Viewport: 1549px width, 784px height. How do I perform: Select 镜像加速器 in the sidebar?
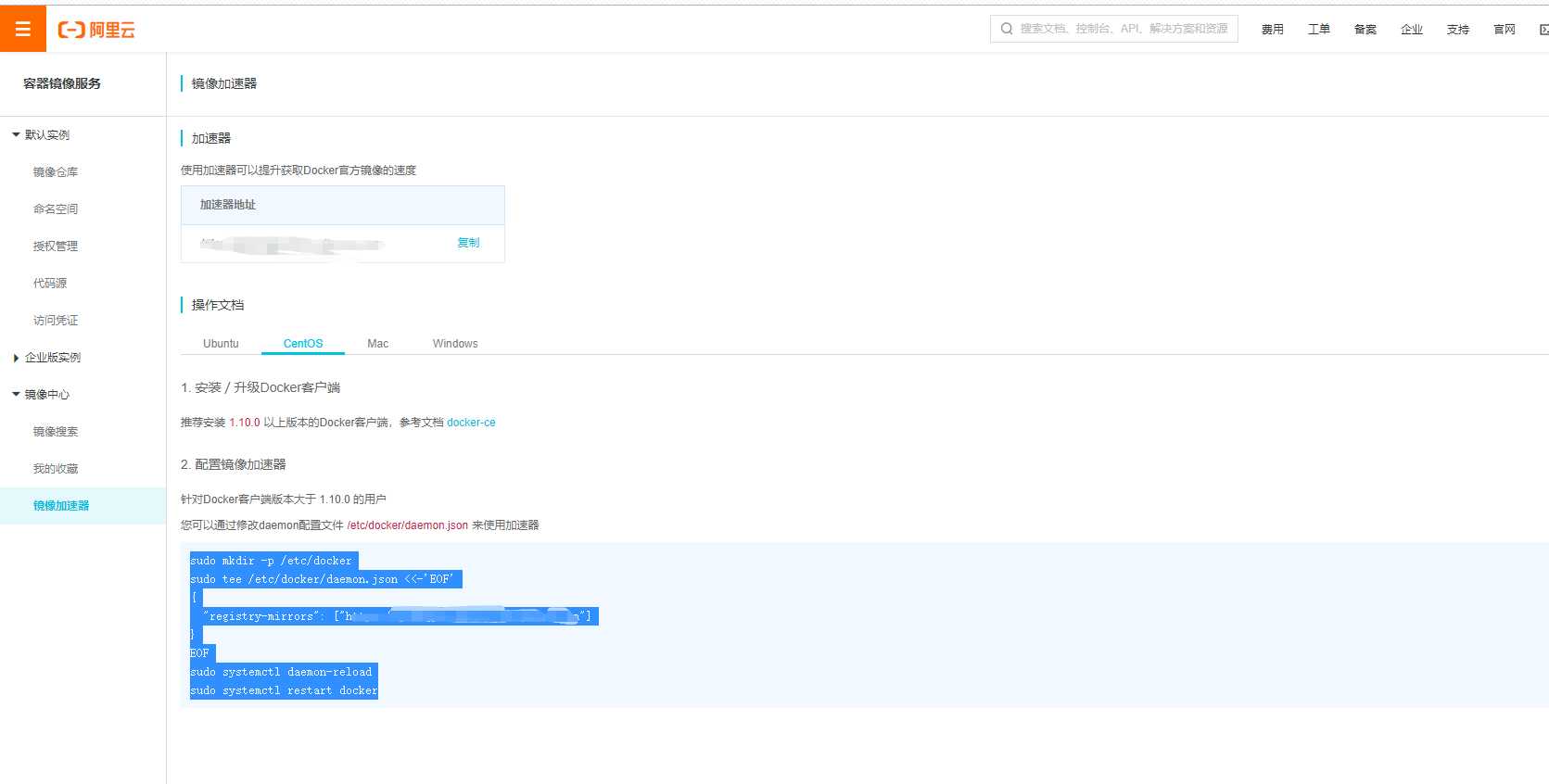83,506
